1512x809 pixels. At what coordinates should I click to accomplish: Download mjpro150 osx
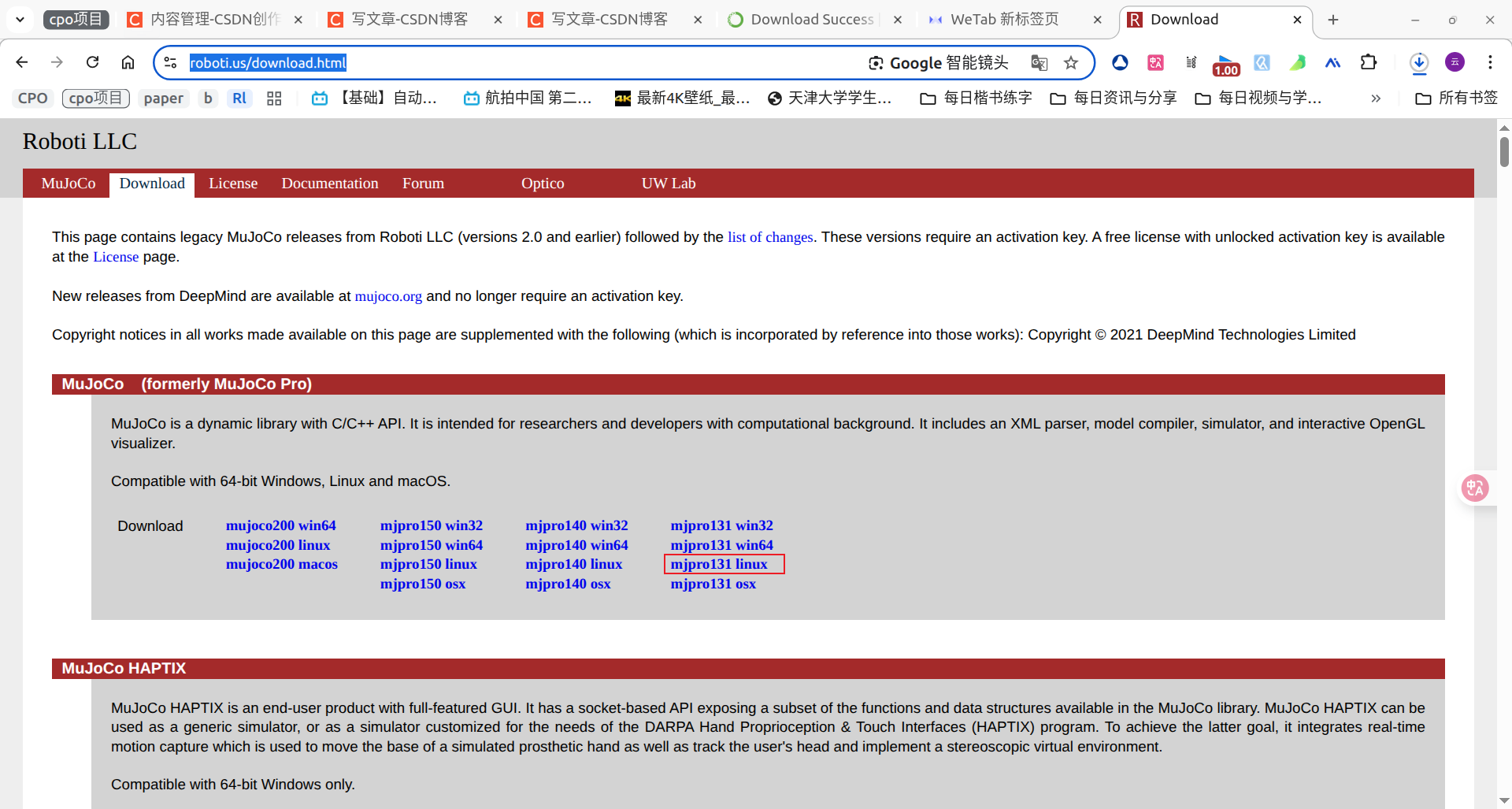click(x=423, y=584)
